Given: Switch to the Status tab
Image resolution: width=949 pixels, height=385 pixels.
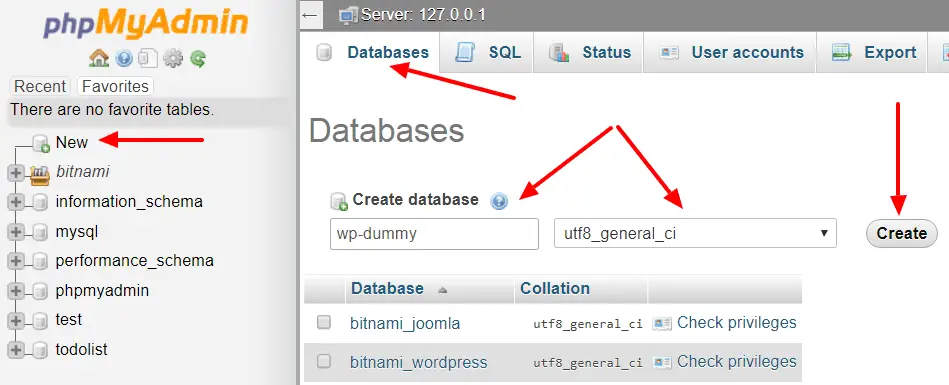Looking at the screenshot, I should pyautogui.click(x=589, y=53).
